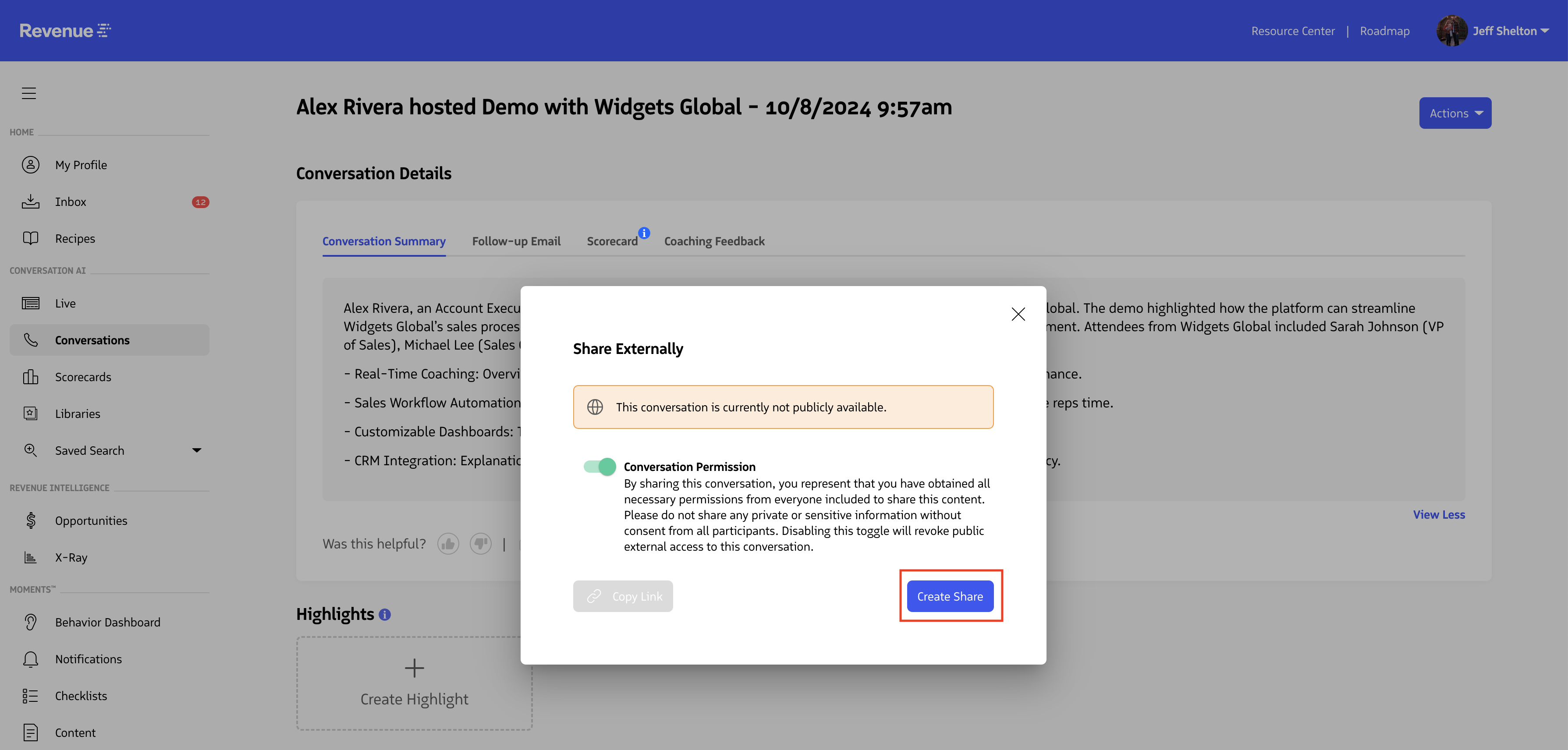Expand the Saved Search dropdown arrow
Image resolution: width=1568 pixels, height=750 pixels.
(197, 451)
